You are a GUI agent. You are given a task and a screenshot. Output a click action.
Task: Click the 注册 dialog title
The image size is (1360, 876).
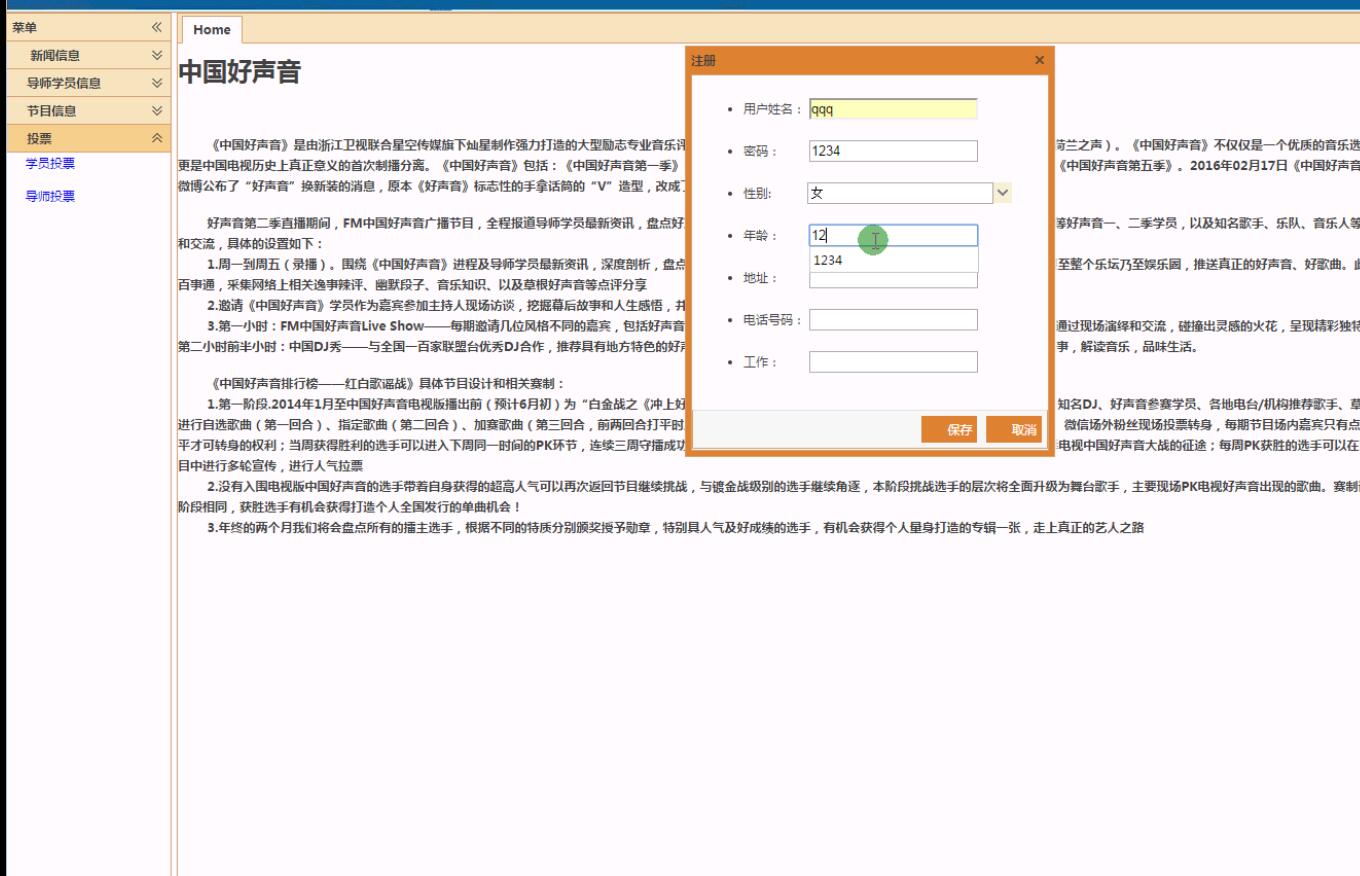pos(703,61)
